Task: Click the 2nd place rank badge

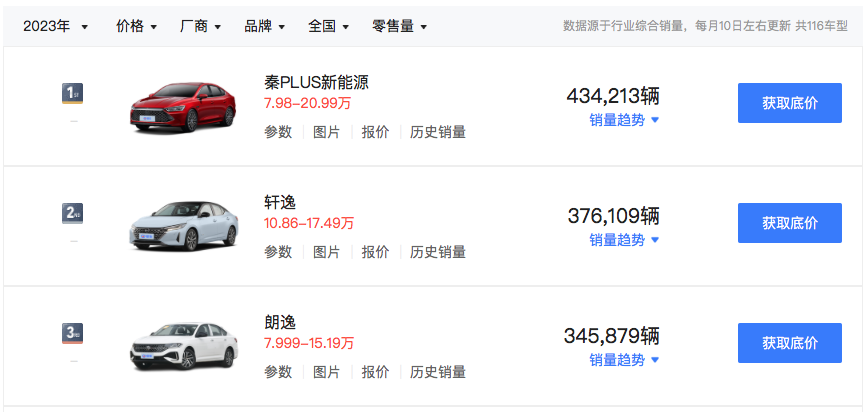Action: (x=72, y=213)
